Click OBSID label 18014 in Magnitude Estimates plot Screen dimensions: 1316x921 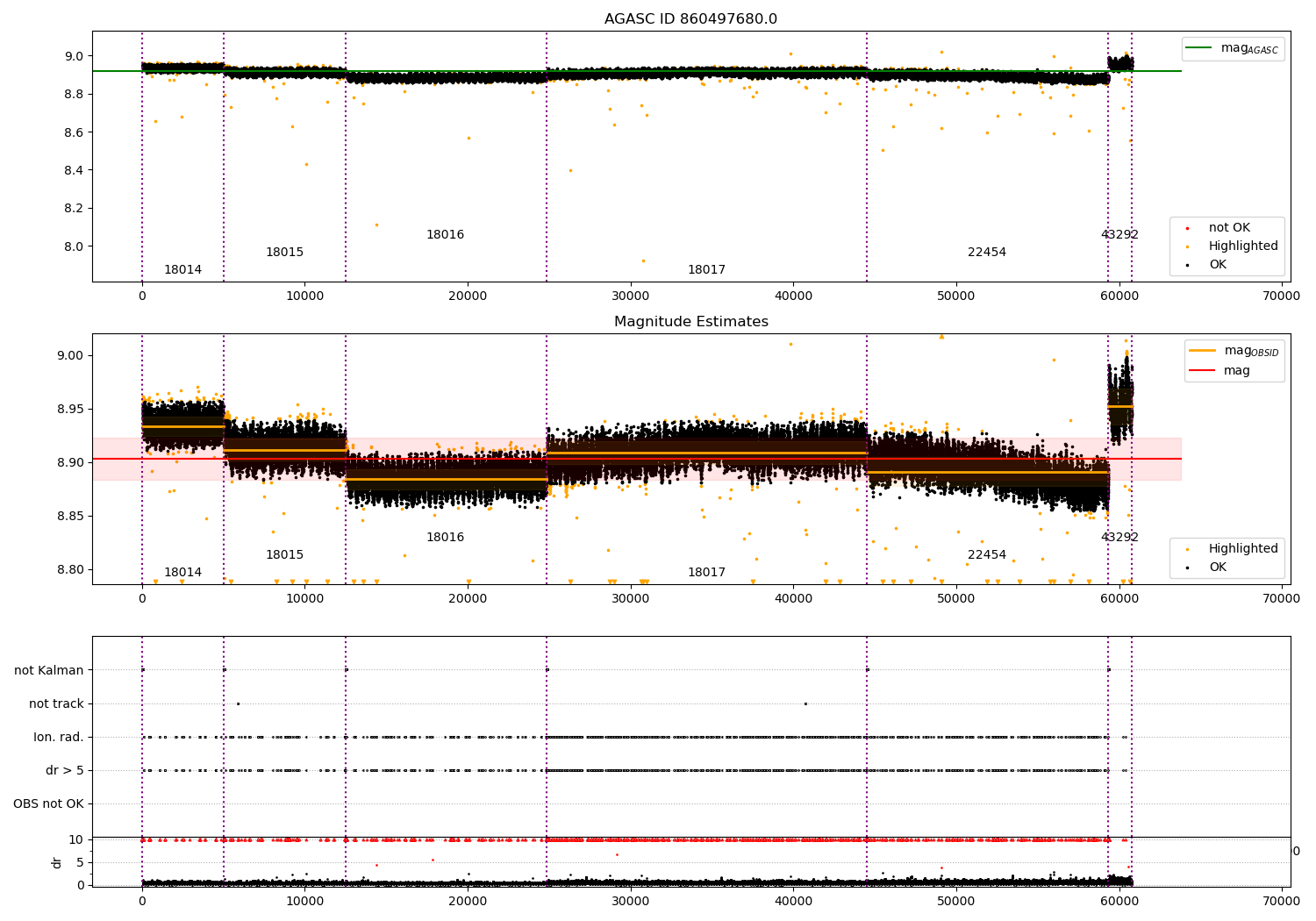tap(182, 573)
